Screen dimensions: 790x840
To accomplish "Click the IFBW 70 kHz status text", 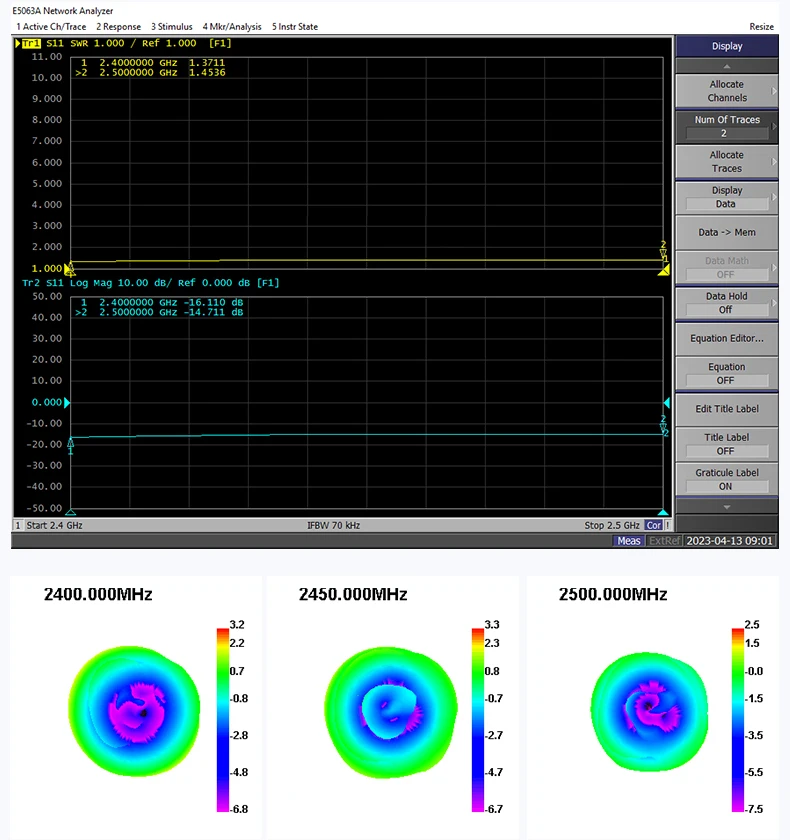I will [x=333, y=526].
